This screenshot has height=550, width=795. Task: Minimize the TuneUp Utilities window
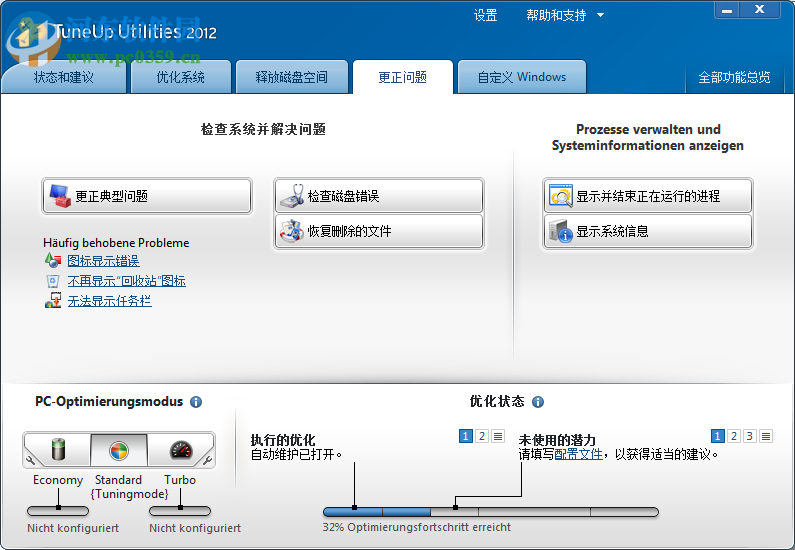click(x=727, y=10)
